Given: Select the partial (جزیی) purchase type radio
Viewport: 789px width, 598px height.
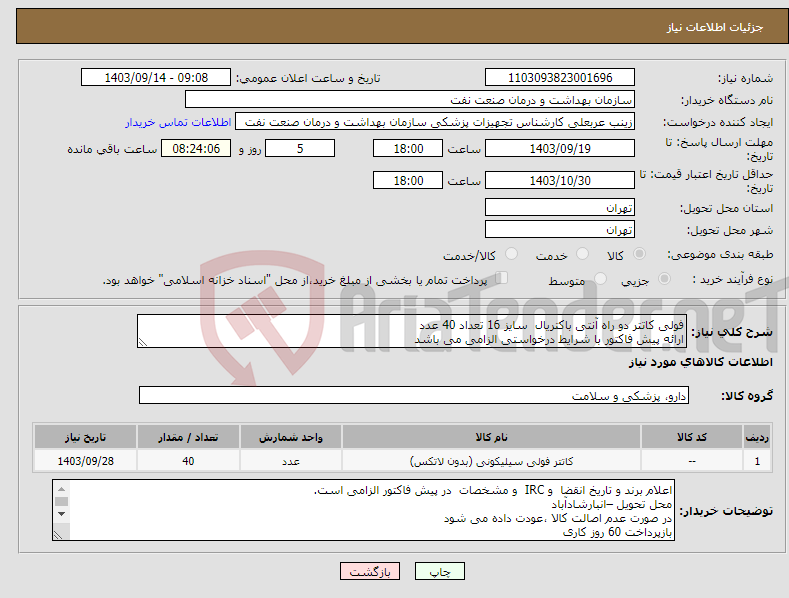Looking at the screenshot, I should 664,278.
